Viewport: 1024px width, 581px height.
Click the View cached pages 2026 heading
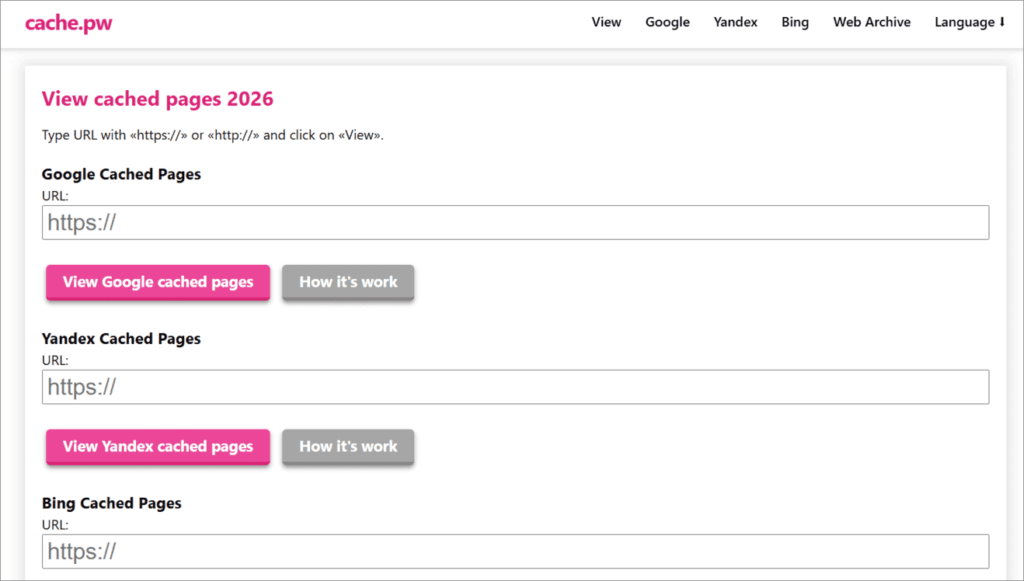point(157,99)
